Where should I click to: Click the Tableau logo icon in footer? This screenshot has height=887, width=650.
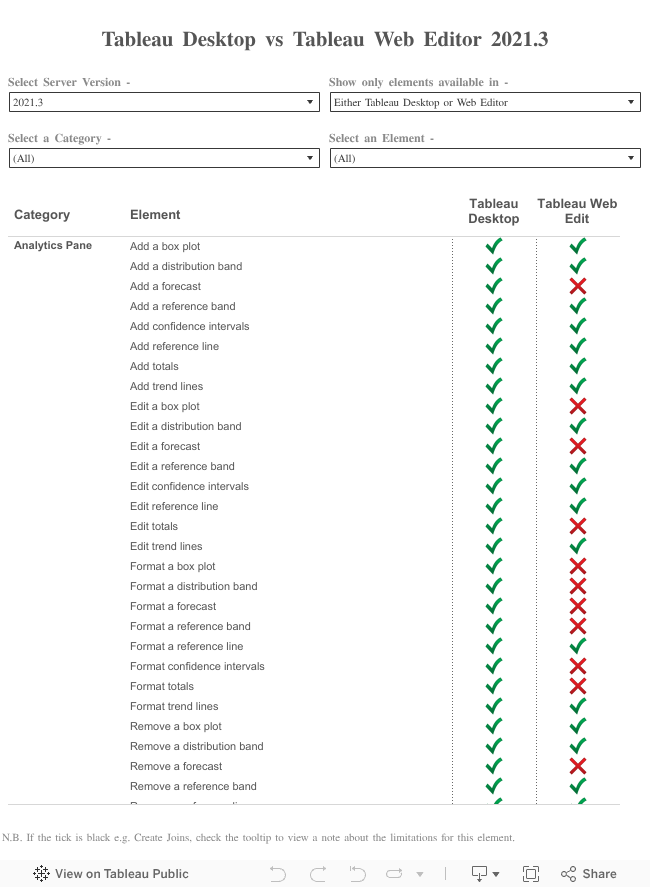41,873
